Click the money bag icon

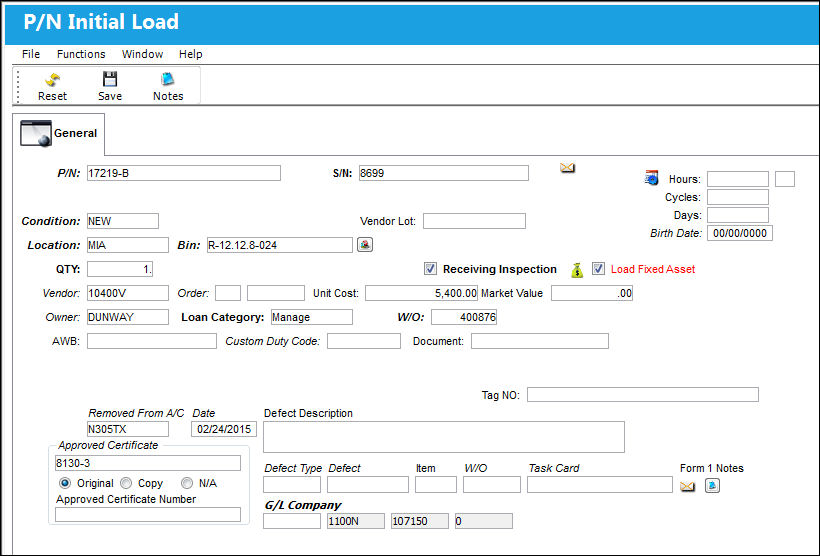pyautogui.click(x=577, y=270)
